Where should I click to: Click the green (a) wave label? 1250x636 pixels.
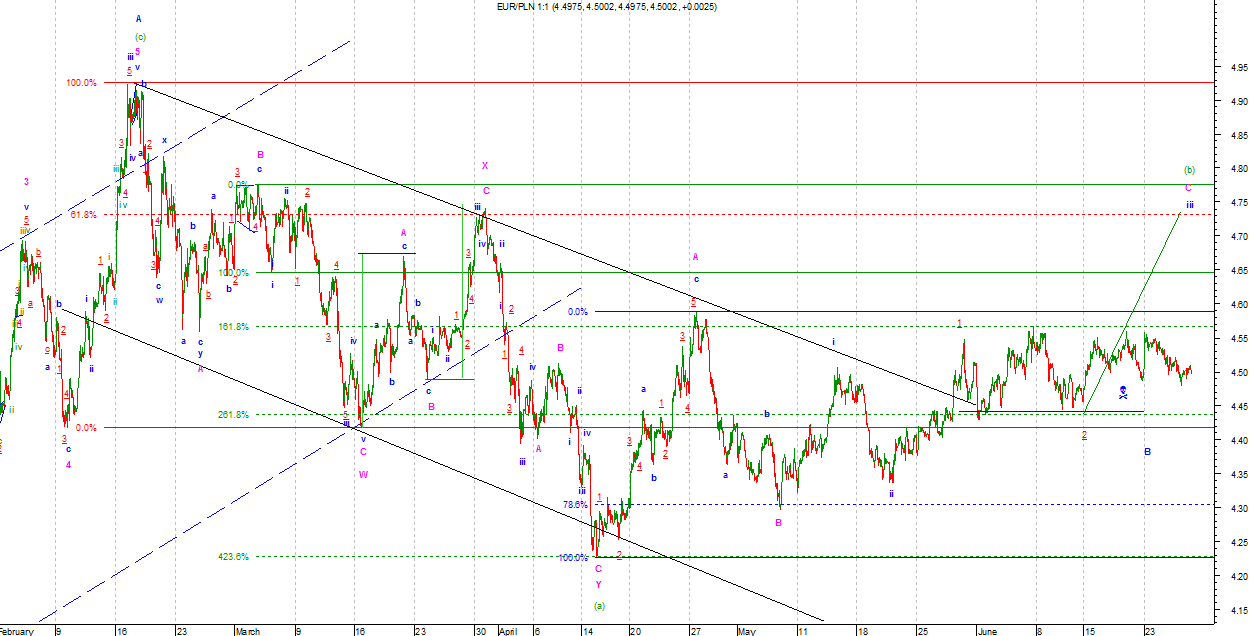pos(599,605)
